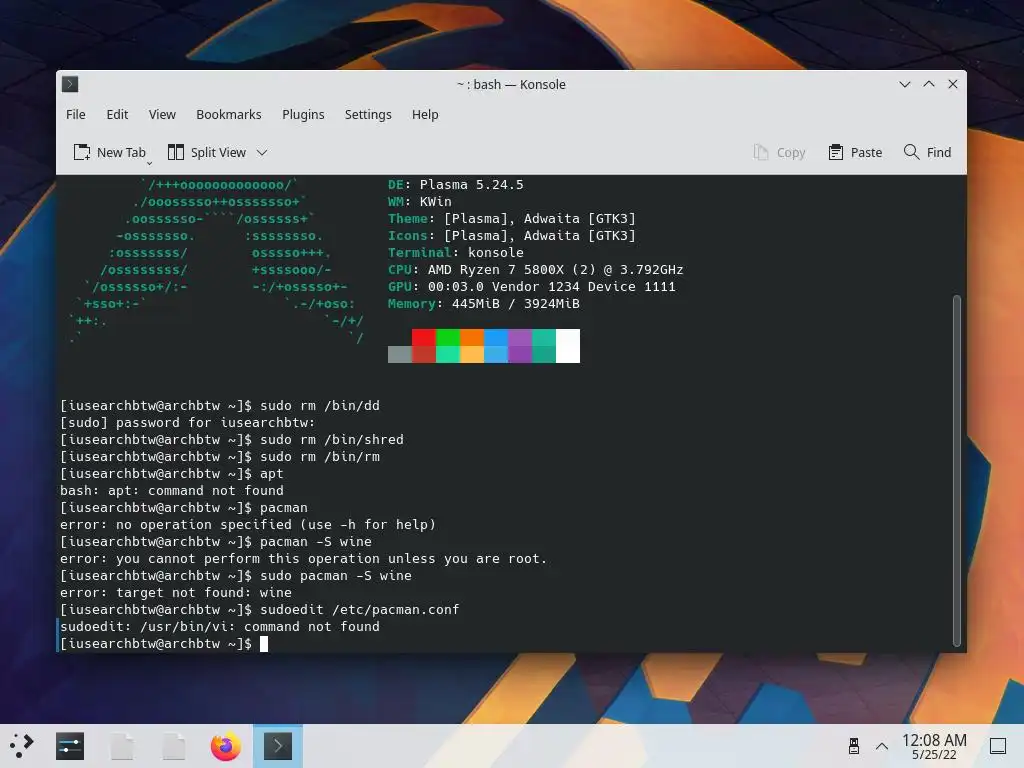Open Firefox from the taskbar
The height and width of the screenshot is (768, 1024).
(225, 746)
